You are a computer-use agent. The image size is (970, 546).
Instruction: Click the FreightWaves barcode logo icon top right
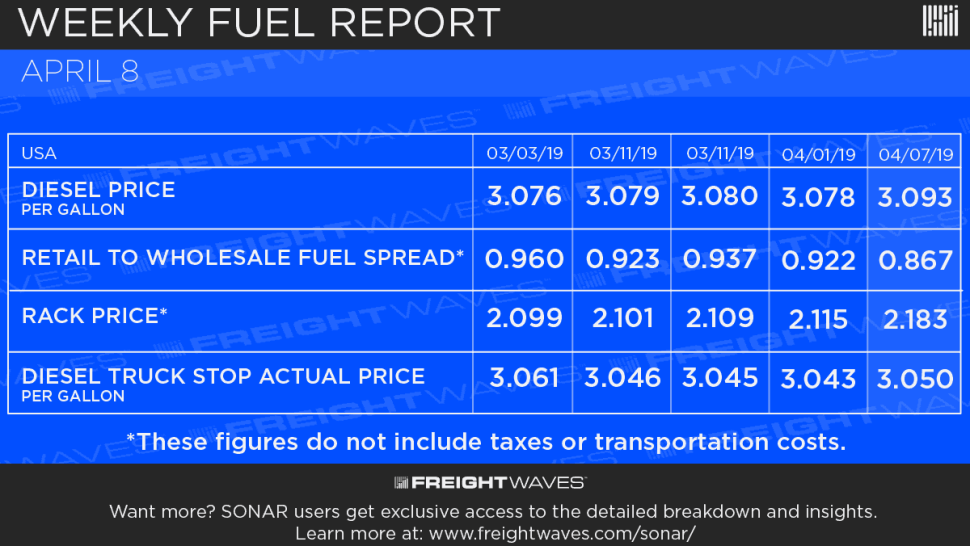pyautogui.click(x=940, y=20)
